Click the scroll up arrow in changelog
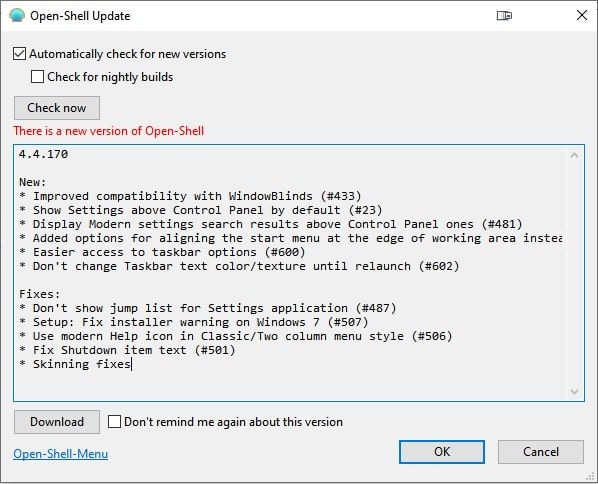Image resolution: width=598 pixels, height=484 pixels. (x=574, y=155)
